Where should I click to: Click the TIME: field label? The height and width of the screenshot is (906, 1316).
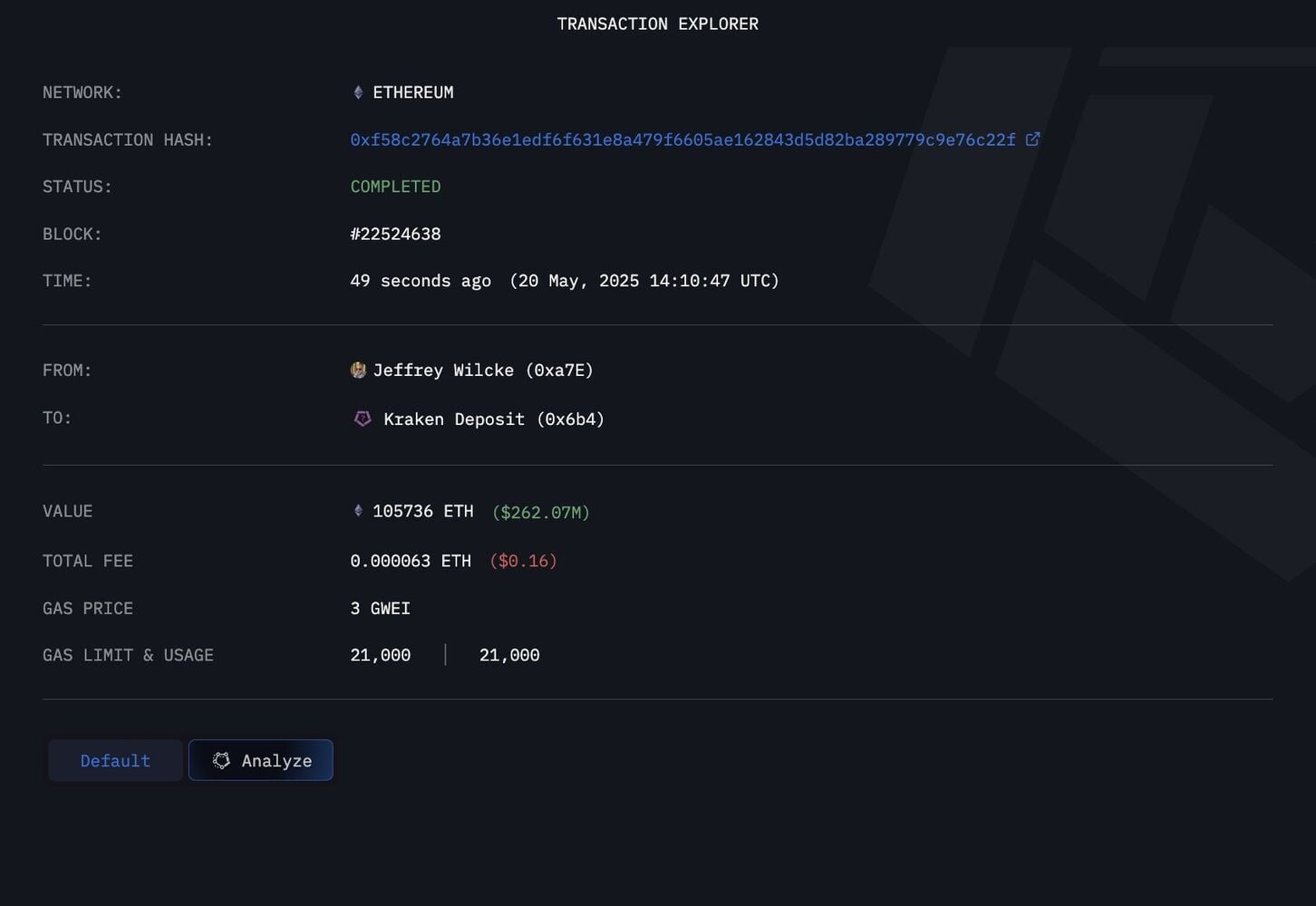click(67, 281)
